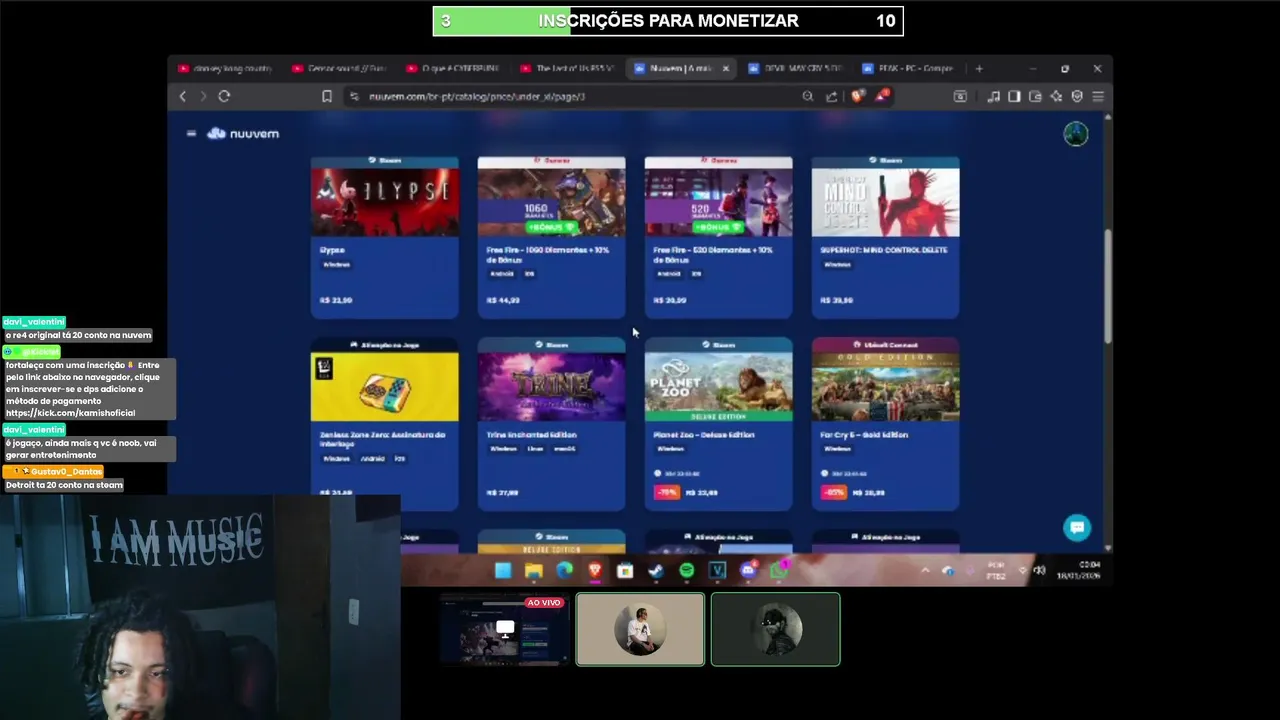
Task: Open Microsoft Edge from the taskbar
Action: (x=564, y=570)
